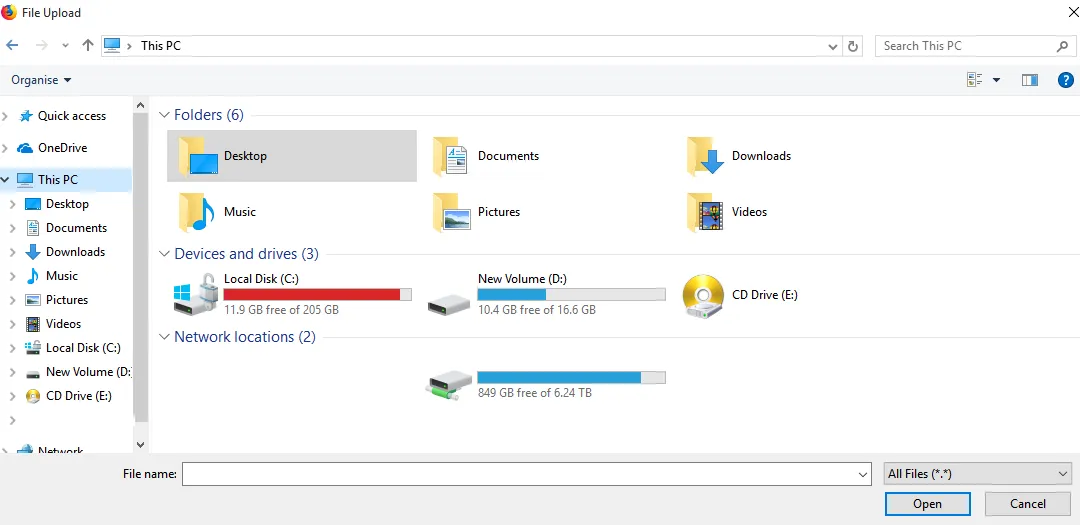Viewport: 1080px width, 525px height.
Task: Click the Desktop folder icon in Folders
Action: [x=198, y=156]
